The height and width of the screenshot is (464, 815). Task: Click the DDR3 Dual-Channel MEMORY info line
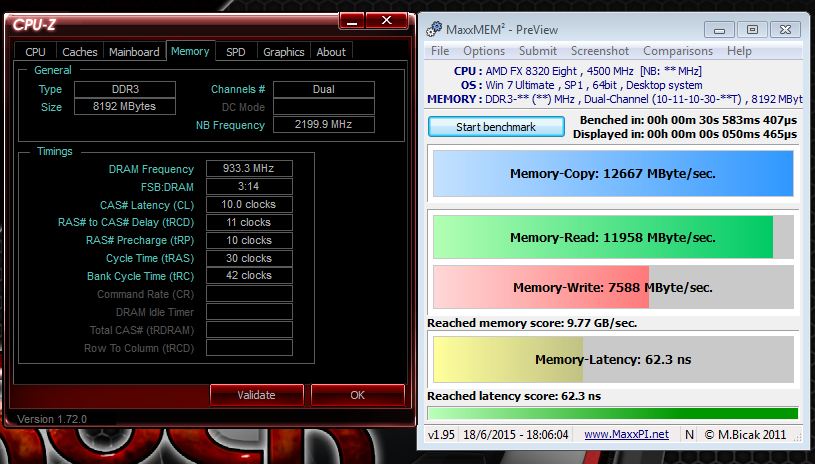tap(614, 99)
